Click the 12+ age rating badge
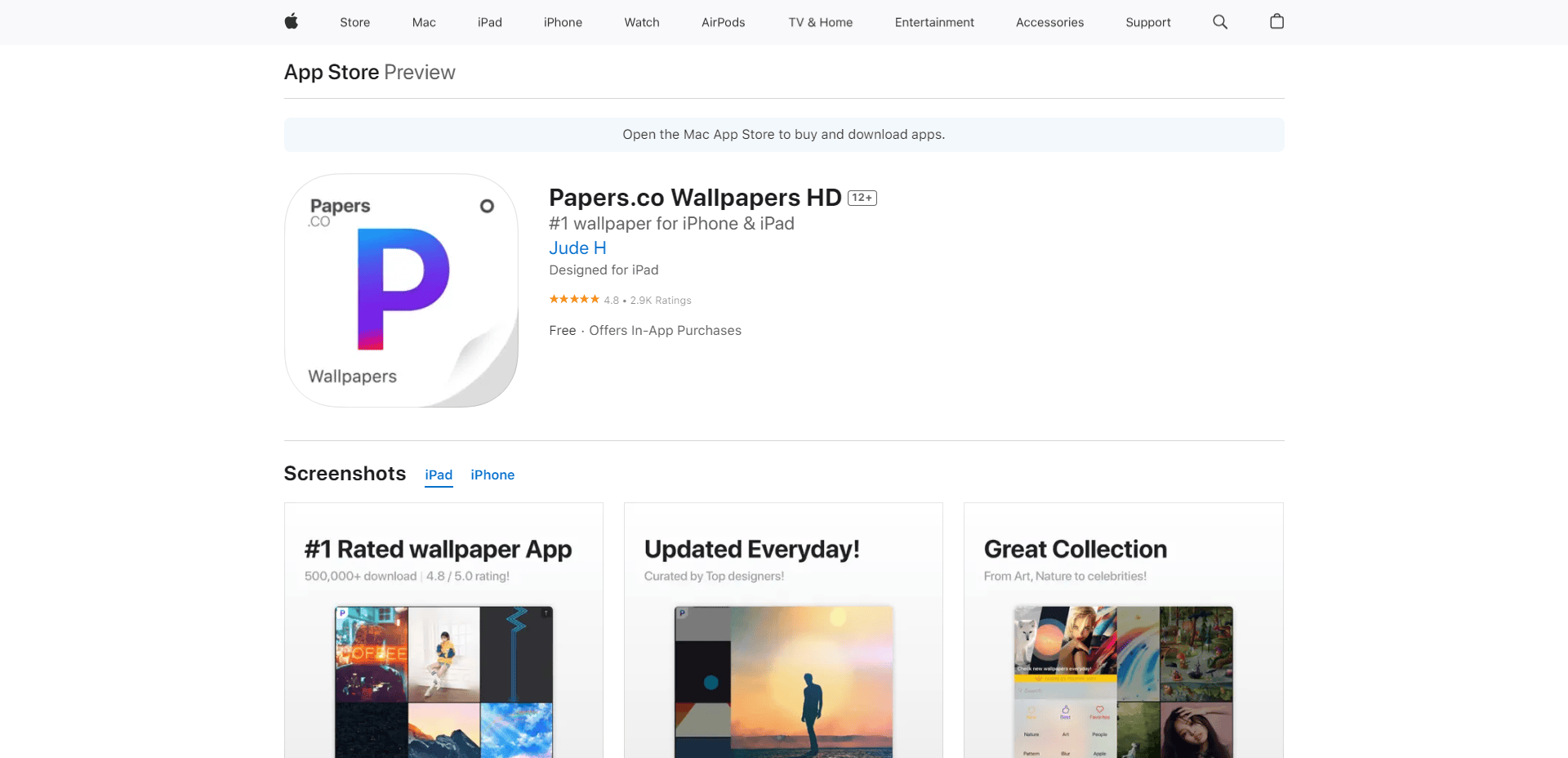1568x758 pixels. tap(862, 198)
